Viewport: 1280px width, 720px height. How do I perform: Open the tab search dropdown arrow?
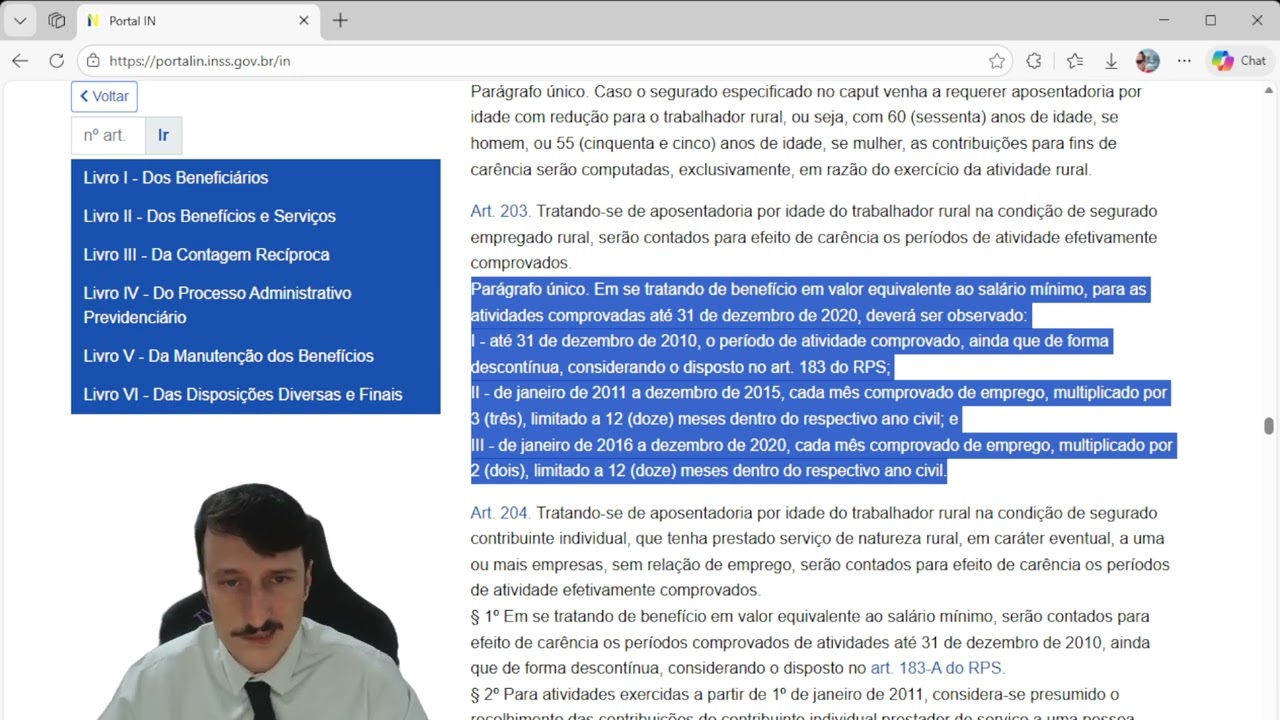20,20
